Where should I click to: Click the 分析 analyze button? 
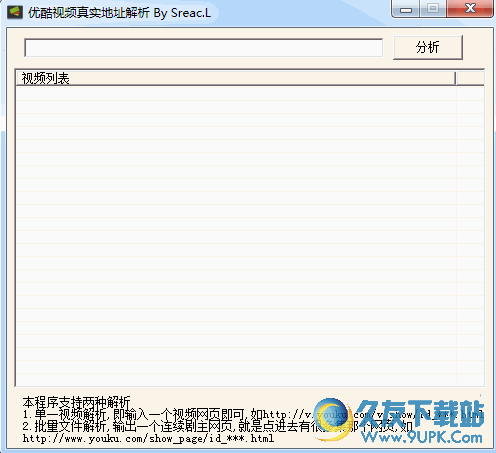[x=428, y=47]
